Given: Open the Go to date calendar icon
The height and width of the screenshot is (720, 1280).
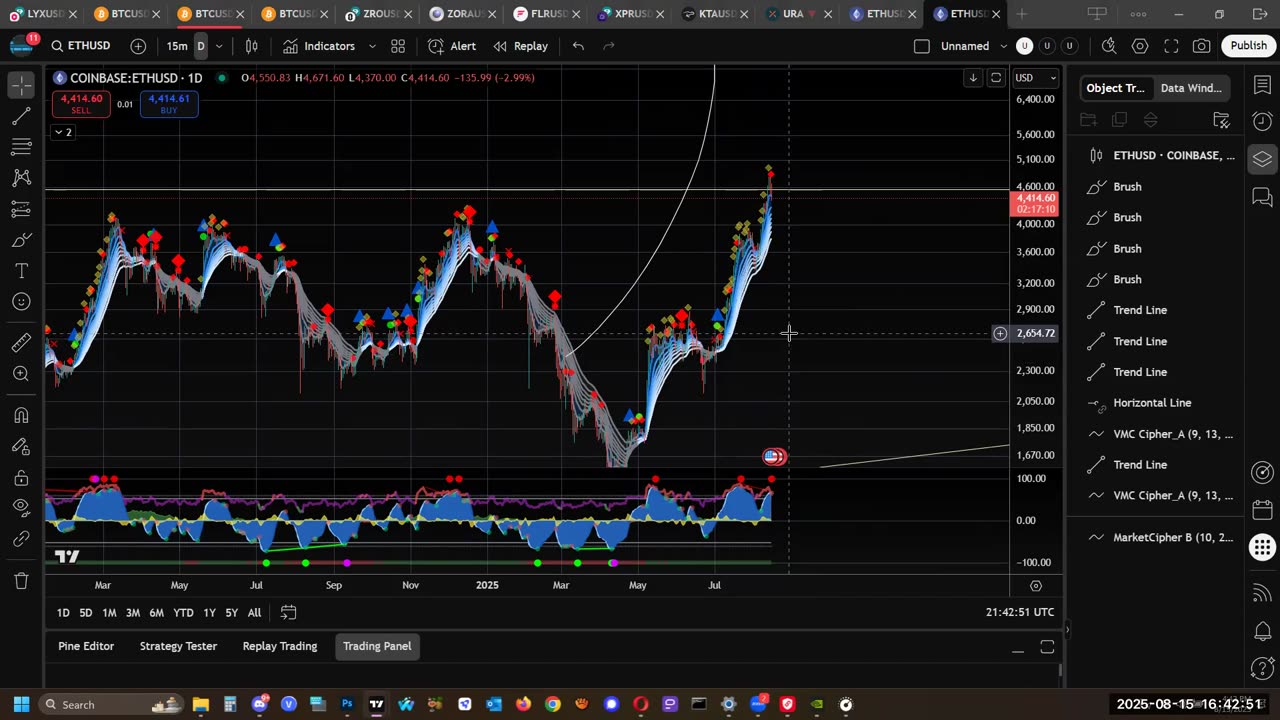Looking at the screenshot, I should point(288,612).
